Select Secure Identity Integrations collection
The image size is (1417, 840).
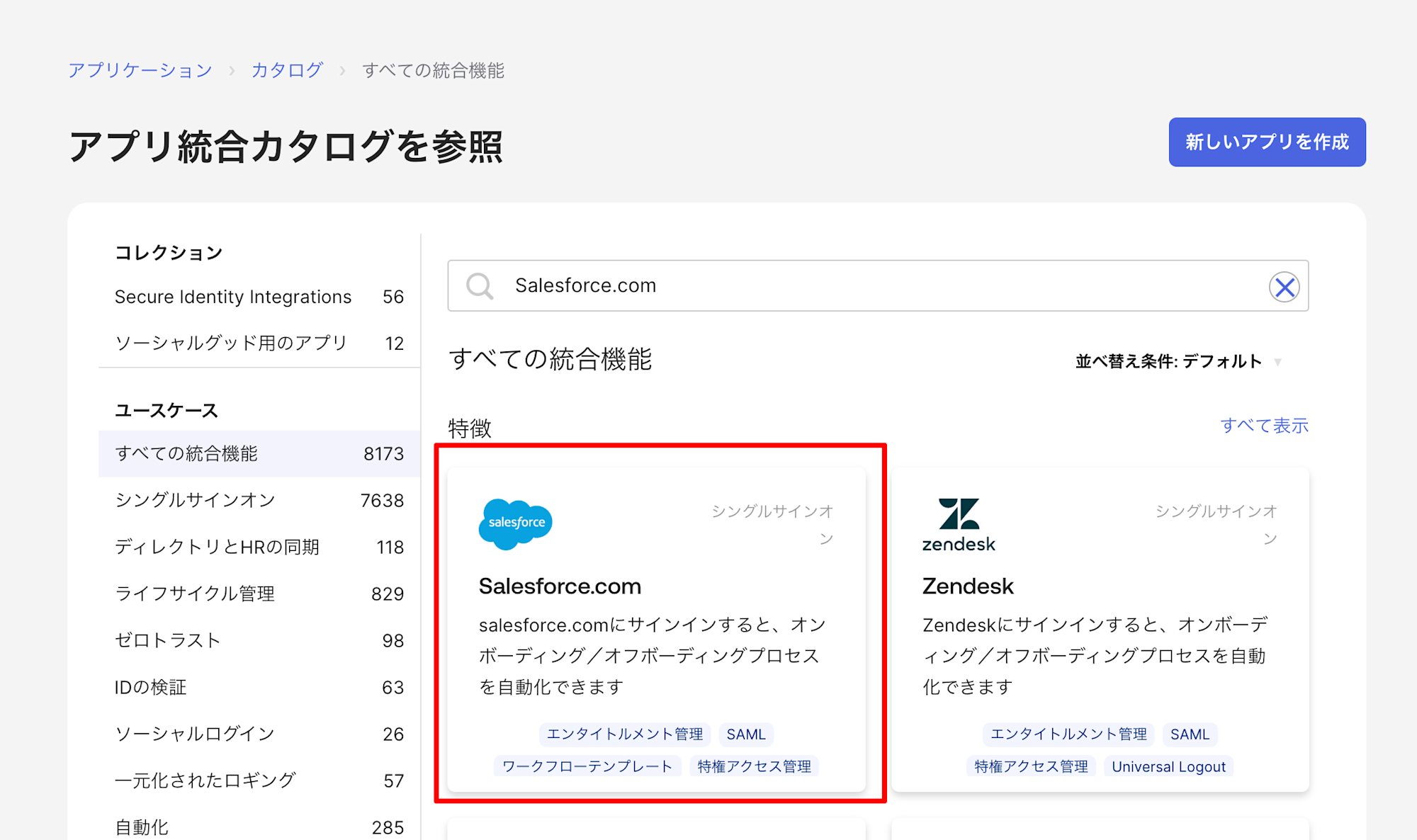[233, 297]
